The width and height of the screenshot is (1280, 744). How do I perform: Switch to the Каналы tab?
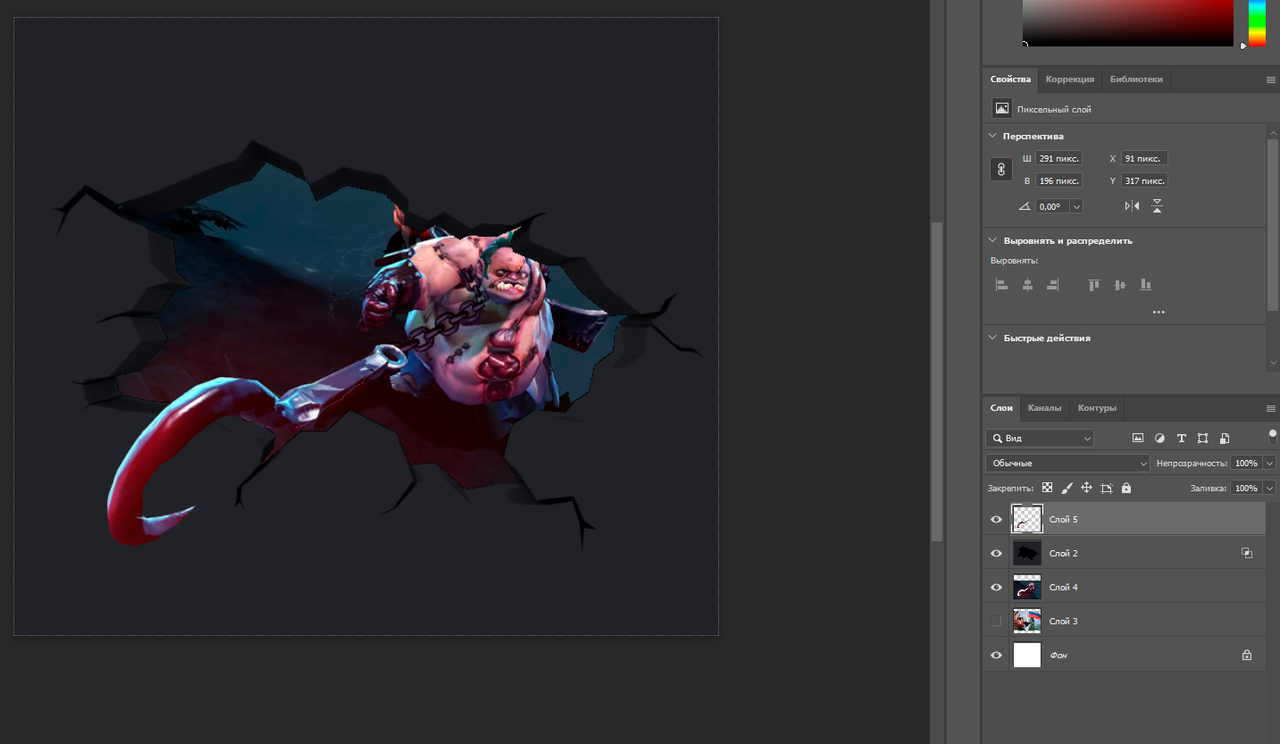point(1044,408)
